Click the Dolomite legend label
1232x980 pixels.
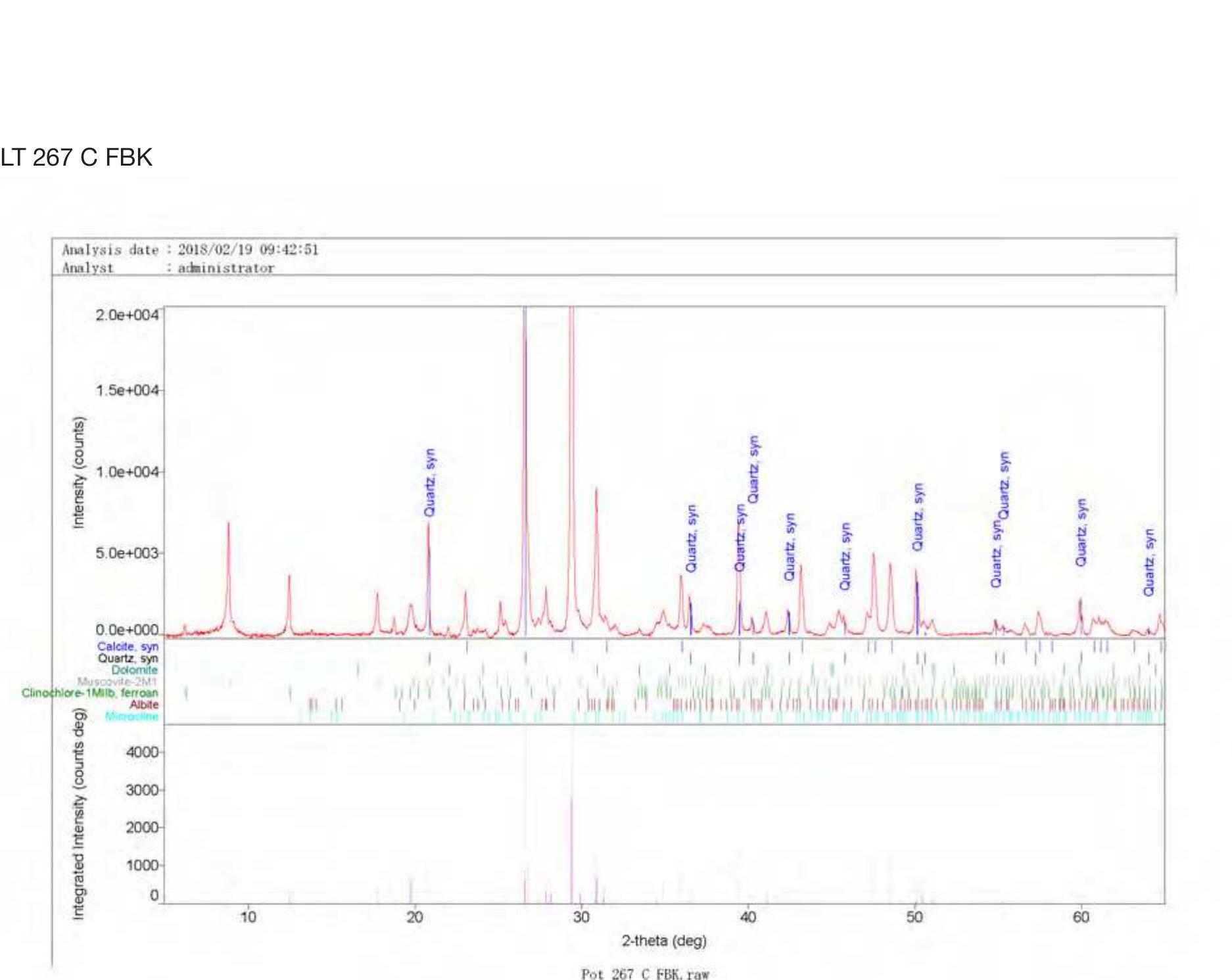134,670
